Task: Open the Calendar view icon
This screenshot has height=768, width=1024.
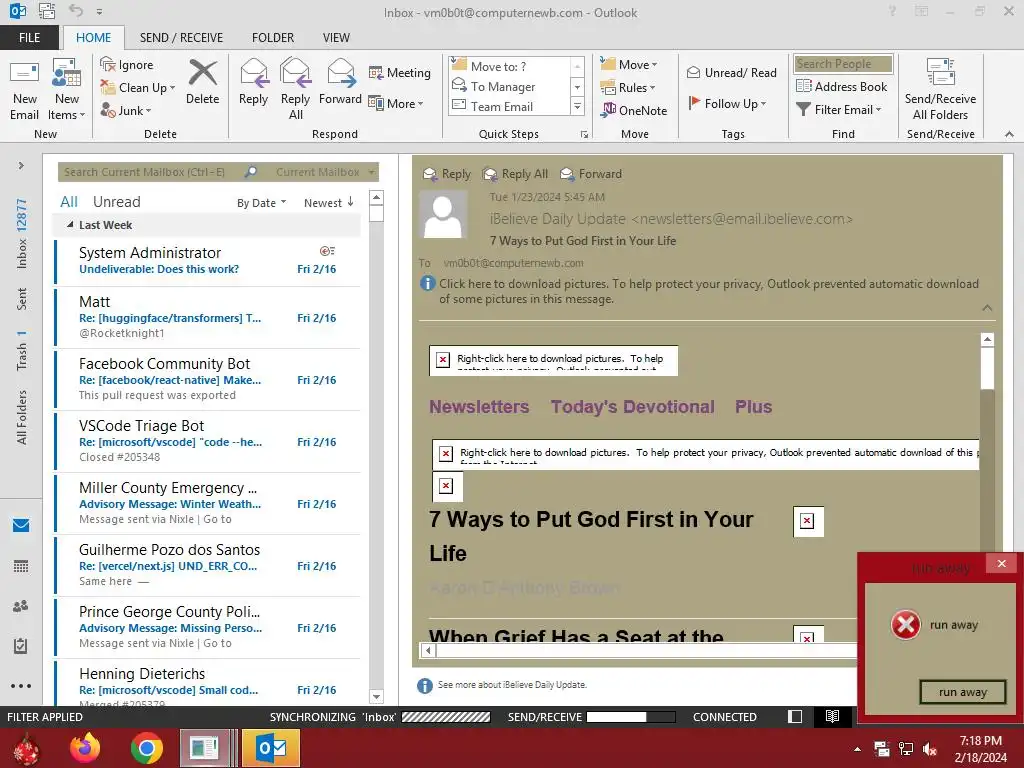Action: point(21,566)
